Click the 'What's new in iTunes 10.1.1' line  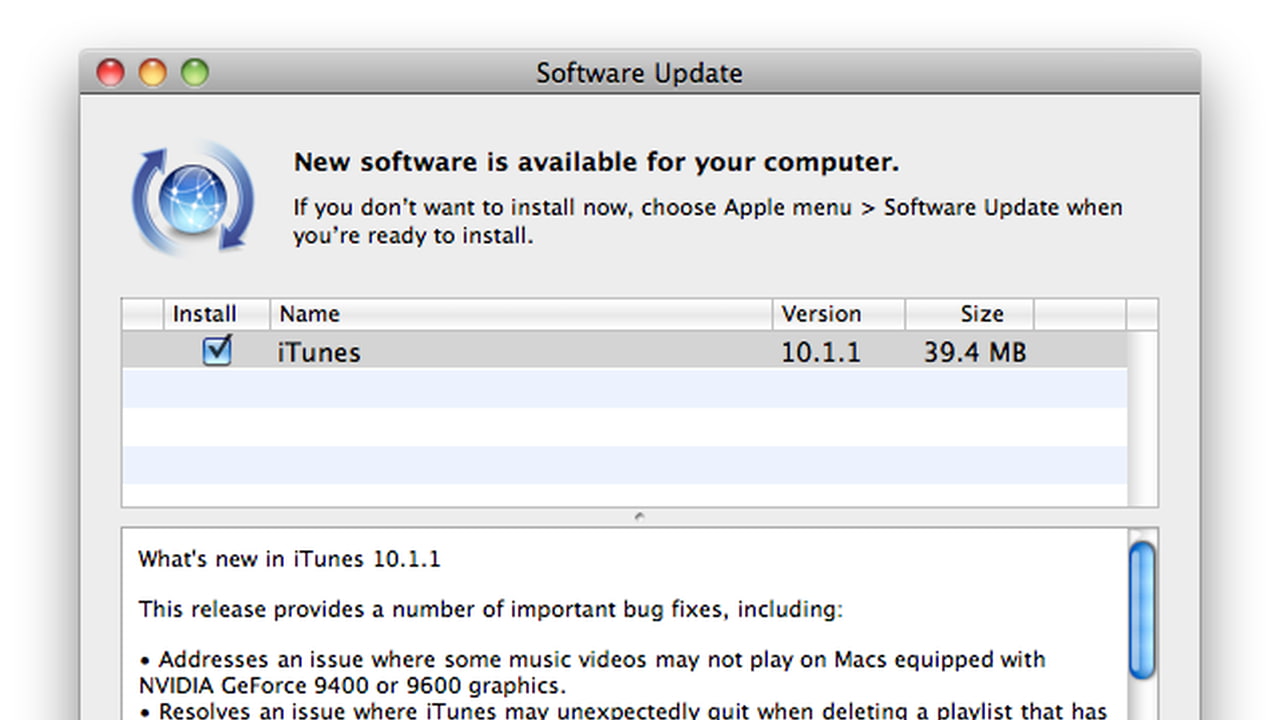(289, 559)
